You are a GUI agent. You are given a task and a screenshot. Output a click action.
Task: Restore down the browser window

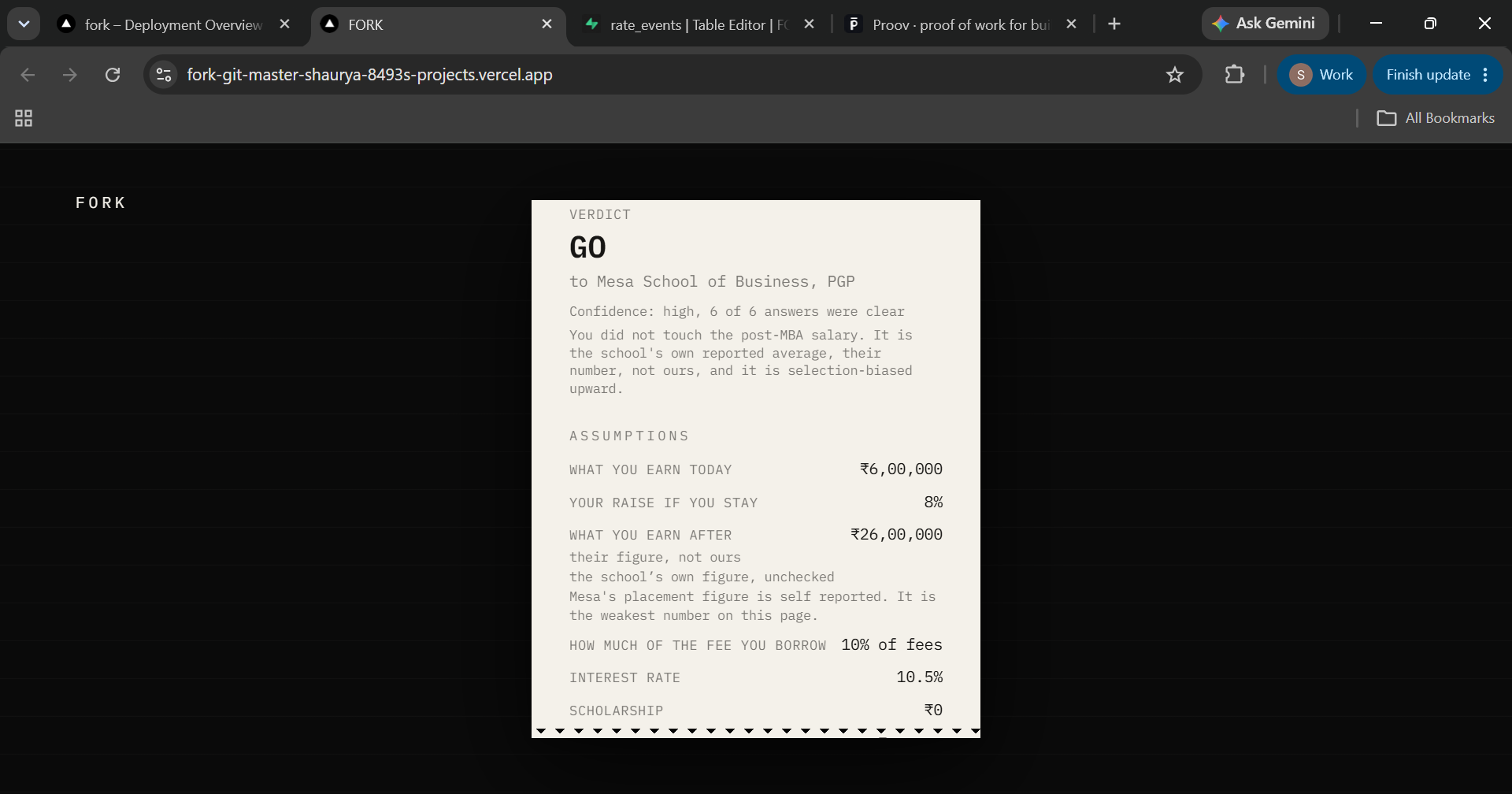pos(1430,24)
